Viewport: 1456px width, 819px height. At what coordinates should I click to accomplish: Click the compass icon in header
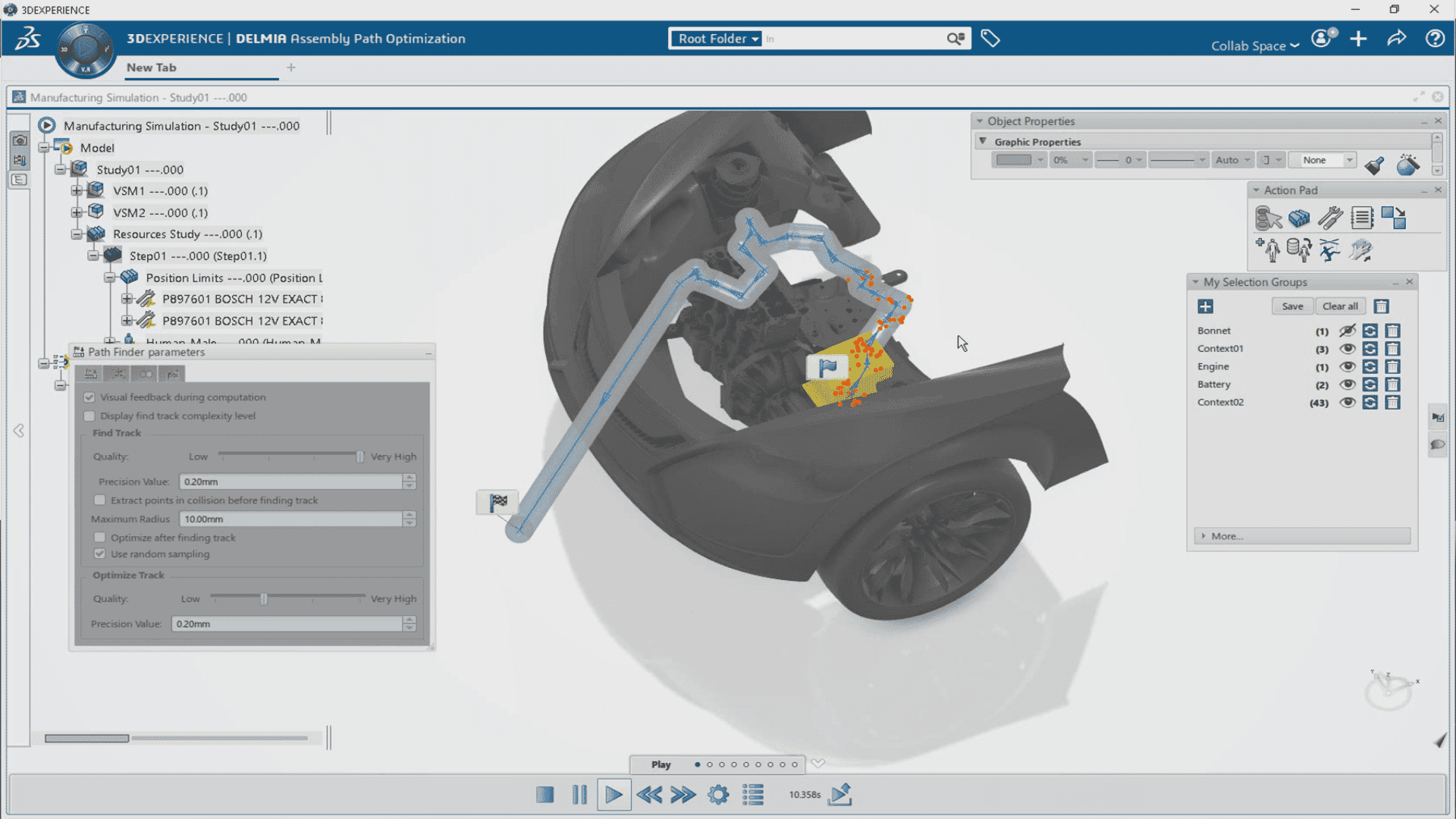click(85, 50)
